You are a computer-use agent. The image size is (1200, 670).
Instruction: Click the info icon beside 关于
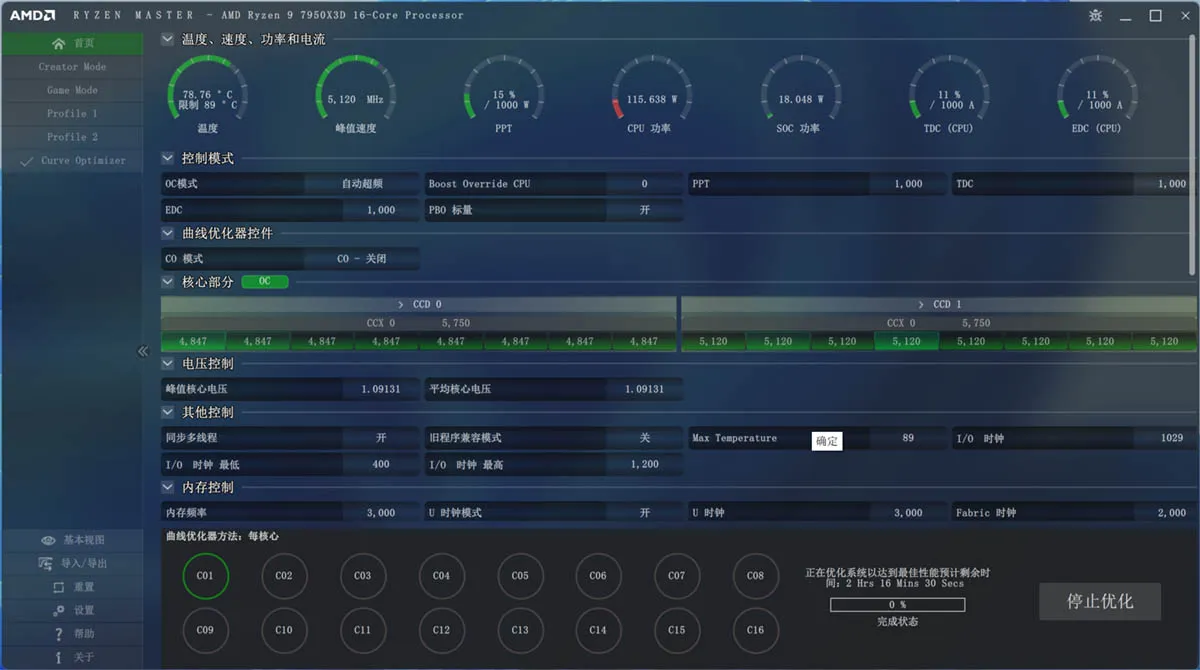[x=59, y=657]
